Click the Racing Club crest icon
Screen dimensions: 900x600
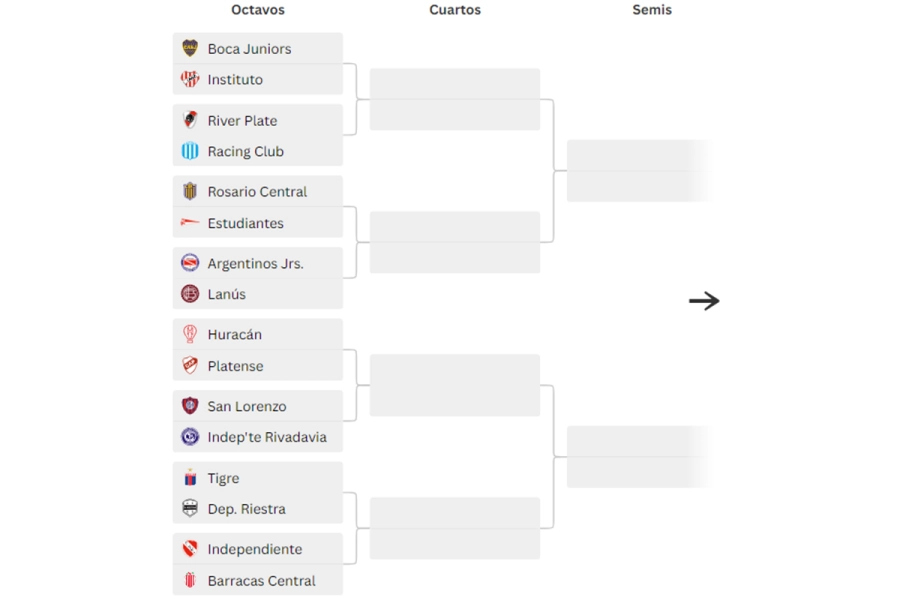tap(190, 151)
